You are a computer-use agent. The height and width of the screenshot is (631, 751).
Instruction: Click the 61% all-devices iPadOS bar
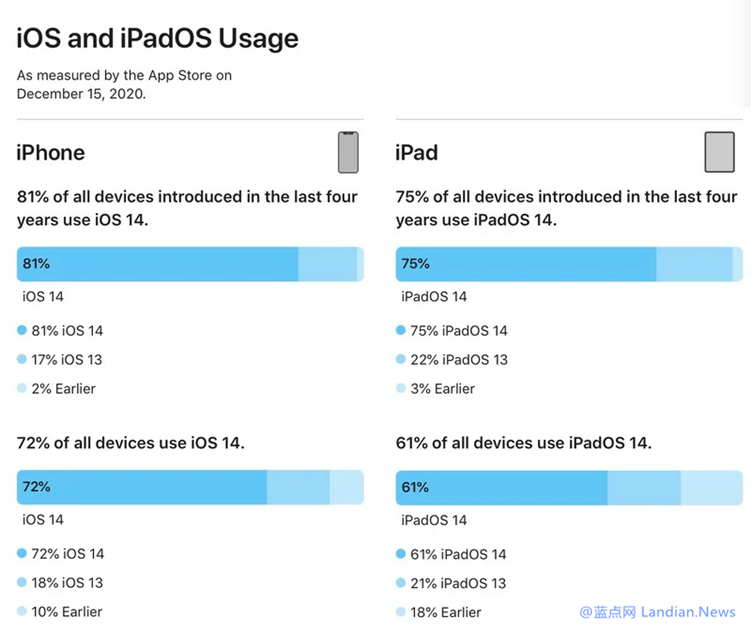pos(501,487)
